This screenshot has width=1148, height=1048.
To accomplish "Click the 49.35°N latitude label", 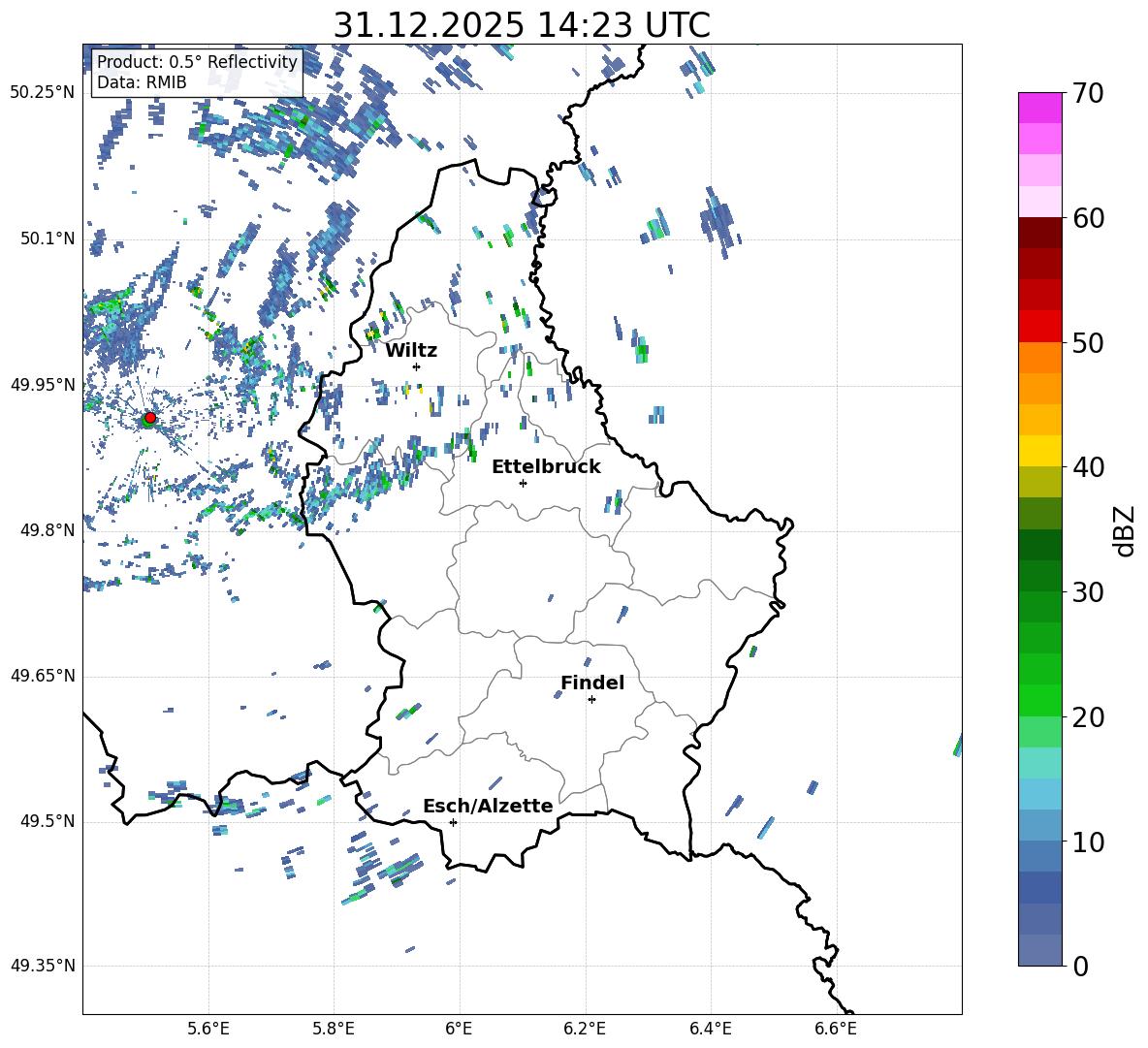I will tap(43, 966).
